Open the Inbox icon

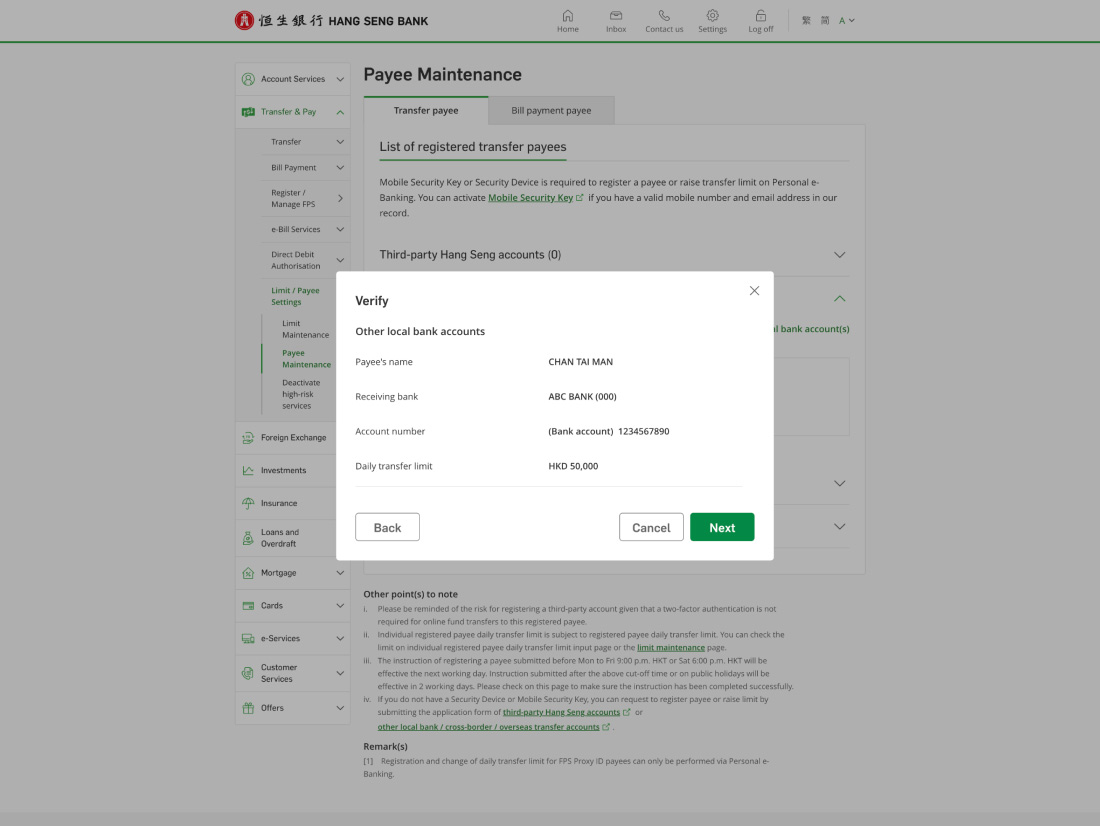point(616,16)
